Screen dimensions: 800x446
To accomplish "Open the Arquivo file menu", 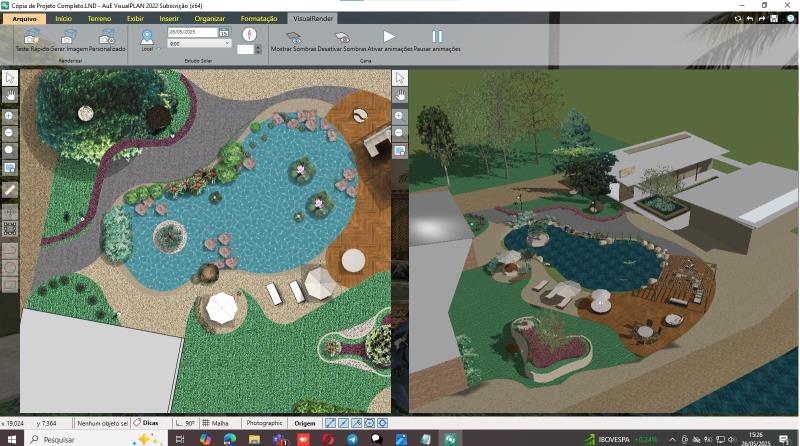I will pyautogui.click(x=24, y=18).
